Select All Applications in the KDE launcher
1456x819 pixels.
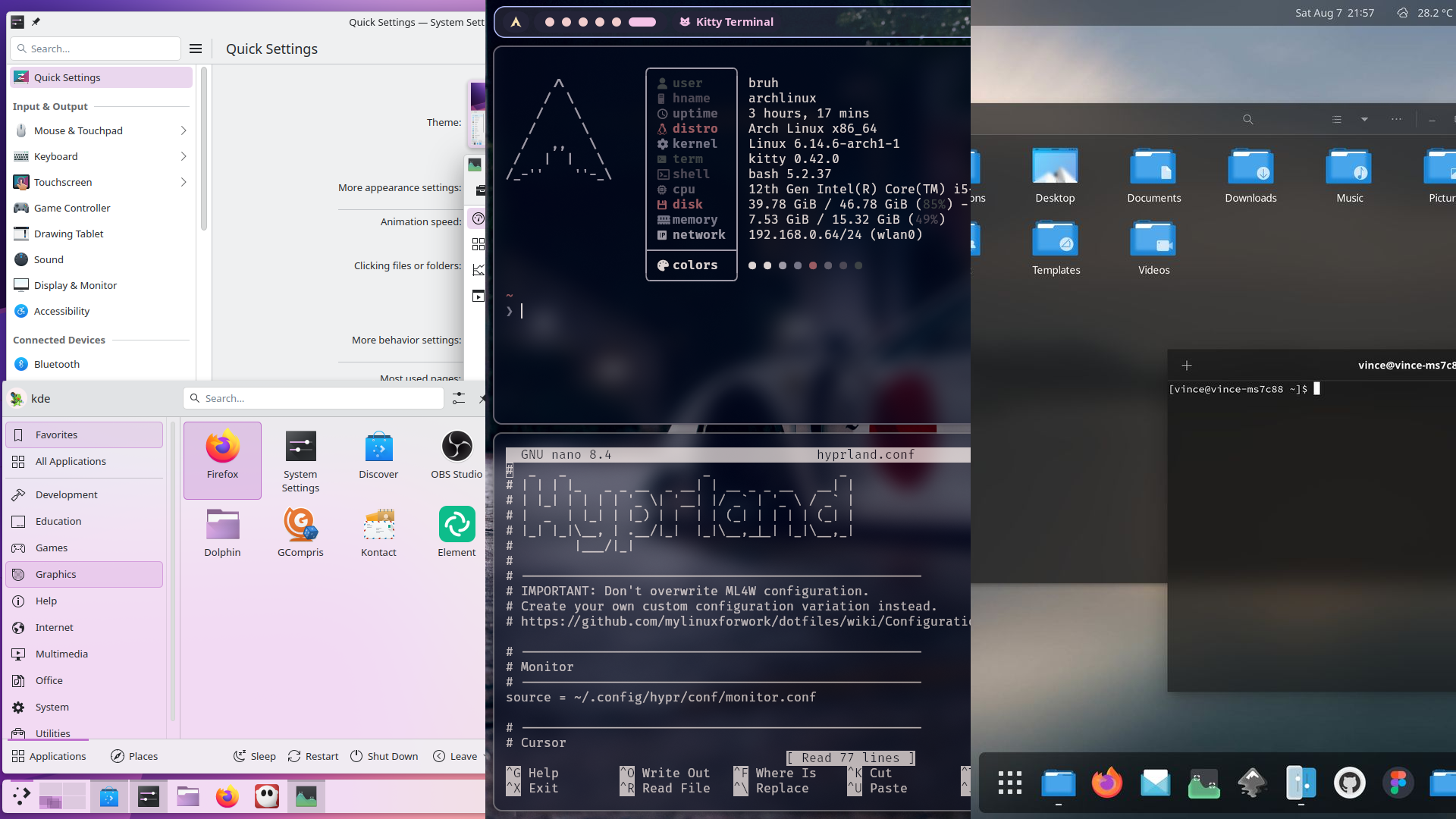84,461
